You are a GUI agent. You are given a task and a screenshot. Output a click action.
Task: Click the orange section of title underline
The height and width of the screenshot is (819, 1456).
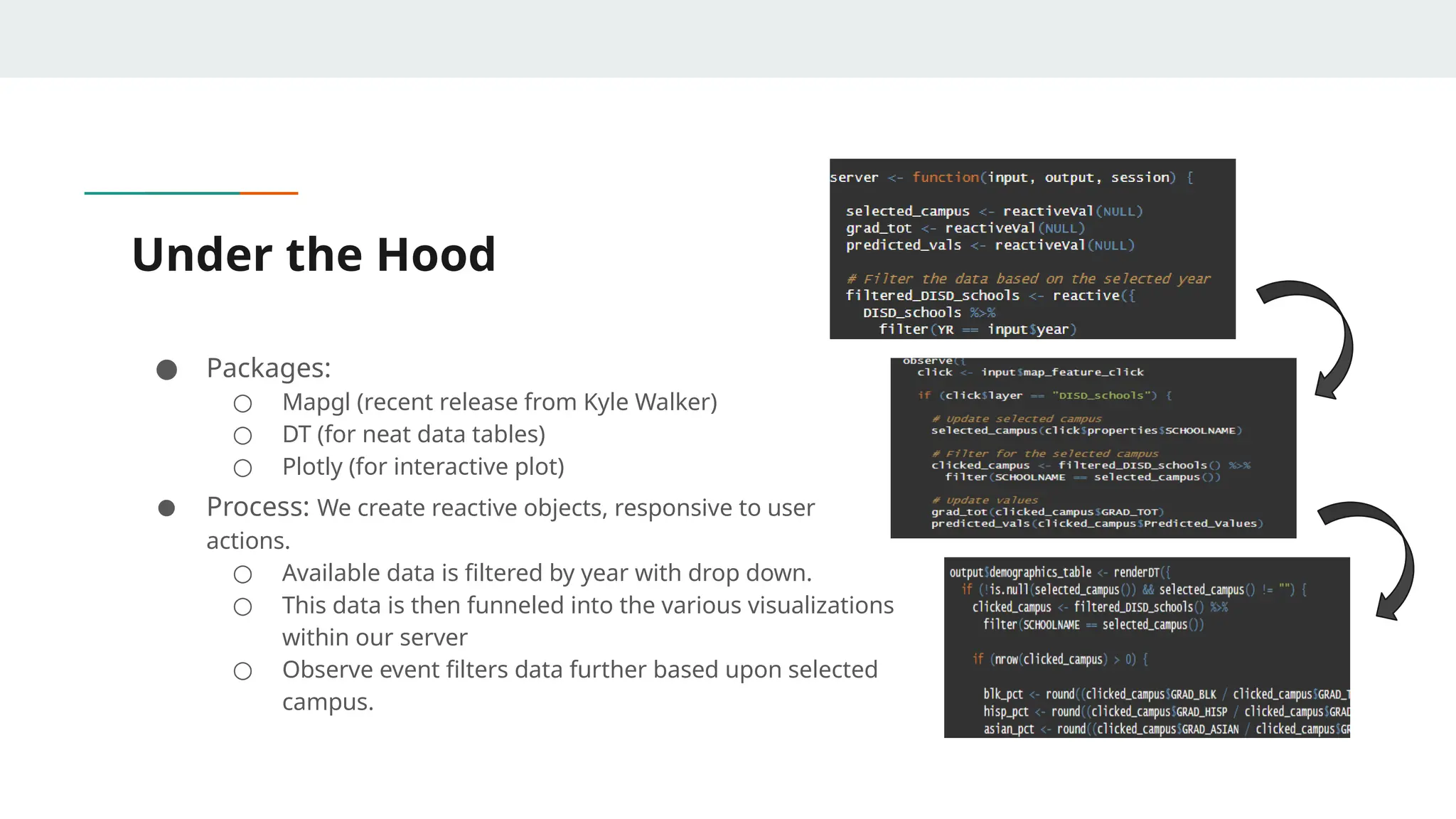269,193
